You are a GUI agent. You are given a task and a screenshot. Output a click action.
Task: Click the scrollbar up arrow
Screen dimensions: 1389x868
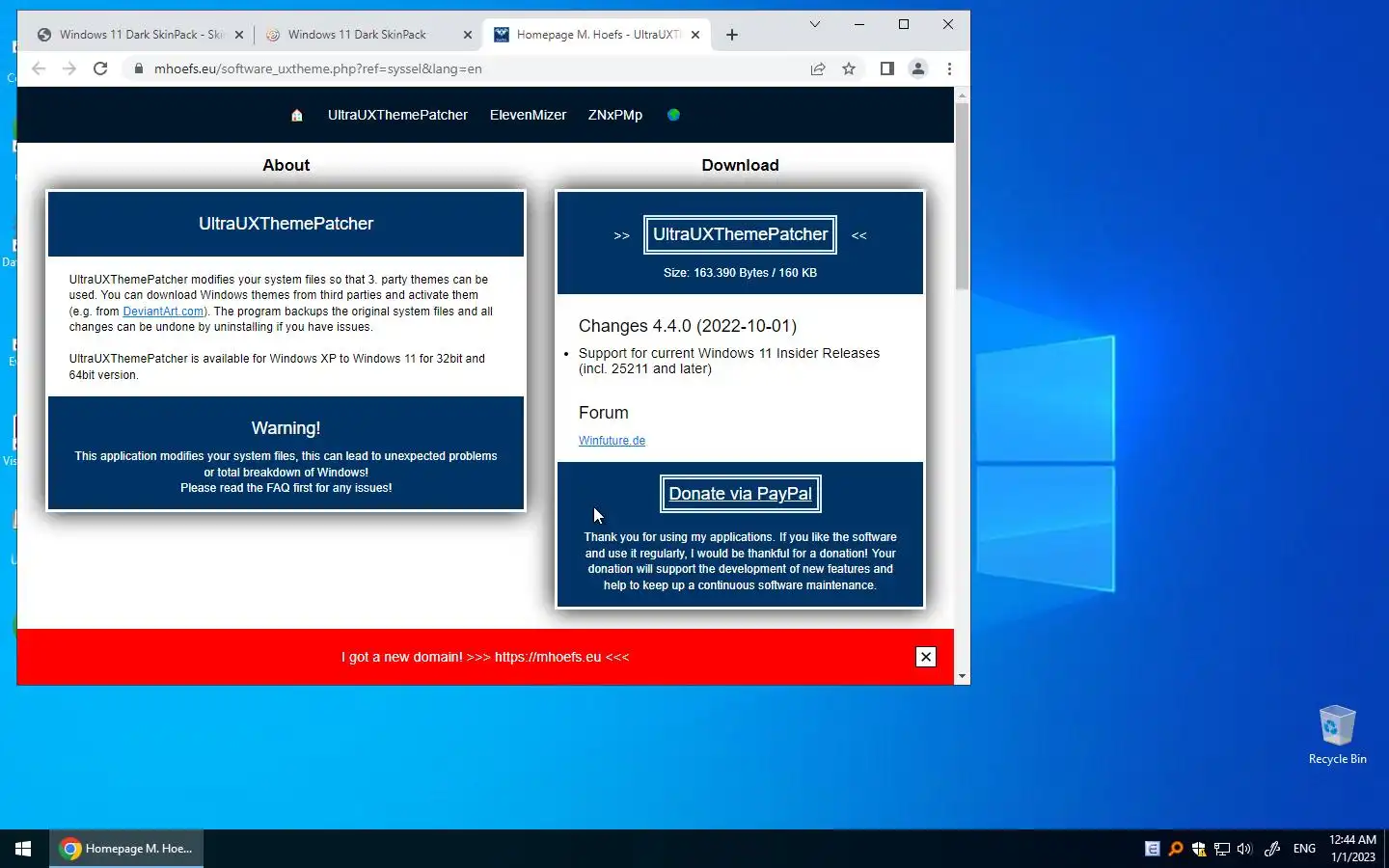[962, 95]
